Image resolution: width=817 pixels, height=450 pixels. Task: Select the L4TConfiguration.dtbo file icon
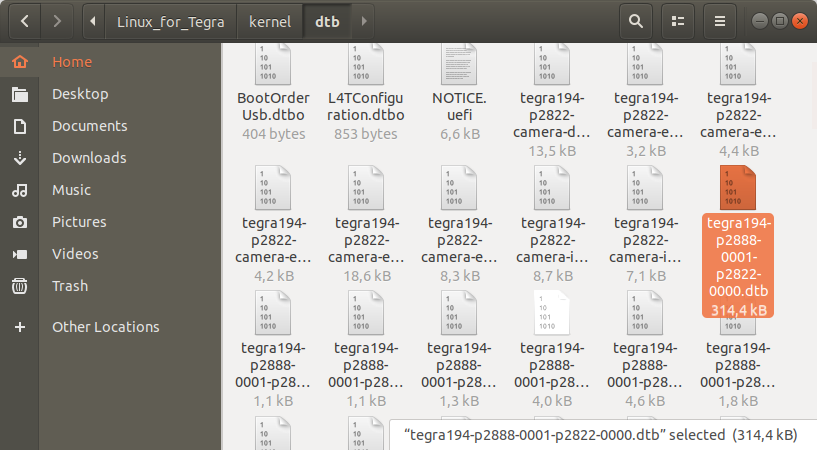coord(366,64)
